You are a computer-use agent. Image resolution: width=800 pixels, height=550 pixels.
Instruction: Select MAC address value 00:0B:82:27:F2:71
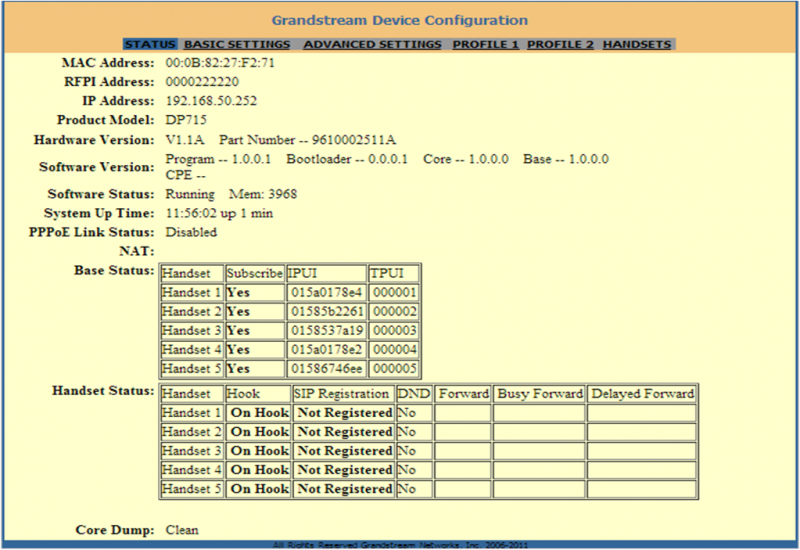coord(220,63)
